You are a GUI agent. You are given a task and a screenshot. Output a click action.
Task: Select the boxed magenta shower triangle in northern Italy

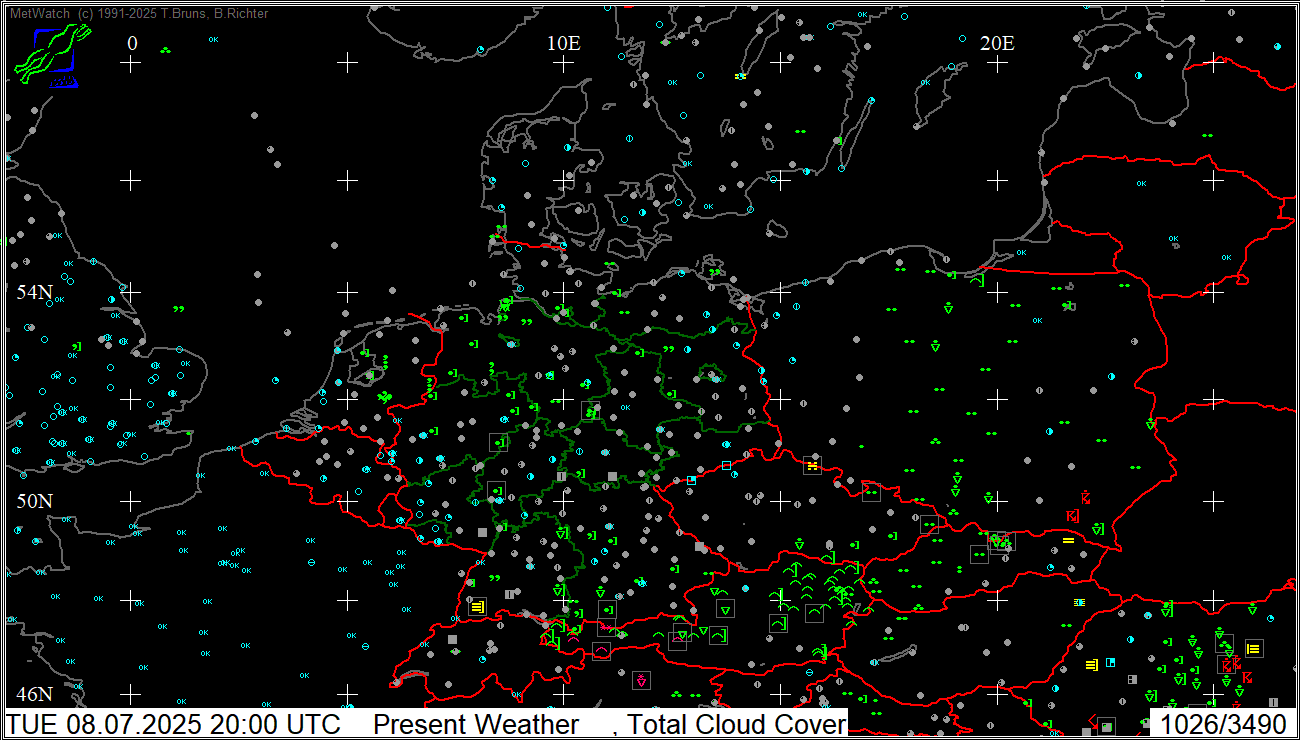click(641, 680)
